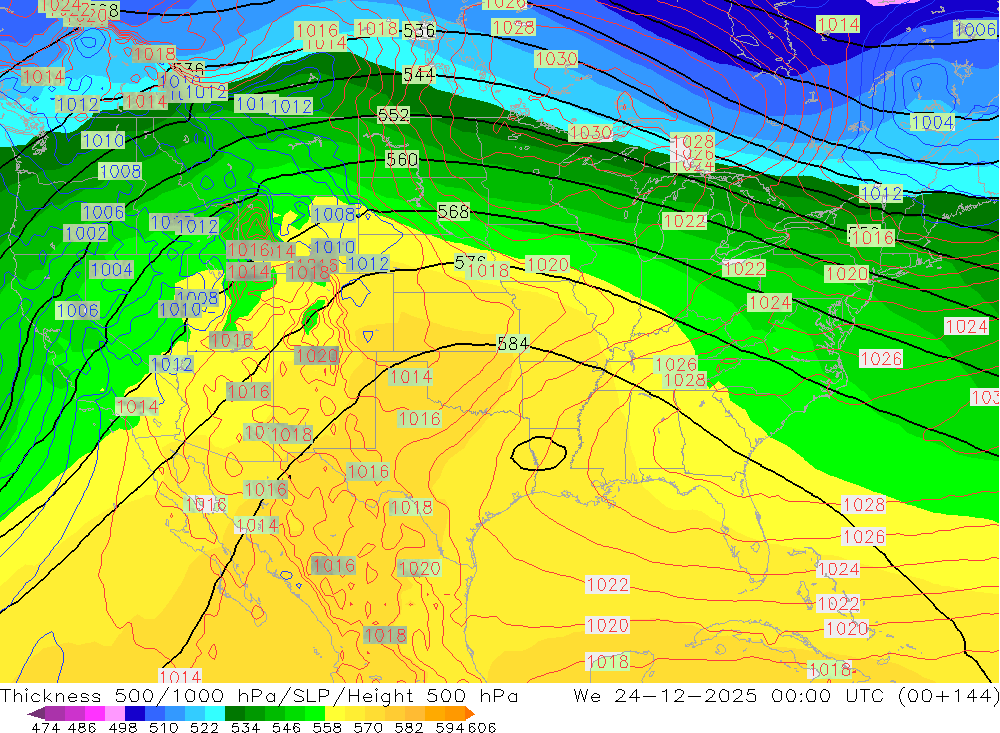Click the '546' value under the legend
This screenshot has width=1000, height=733.
click(x=286, y=727)
